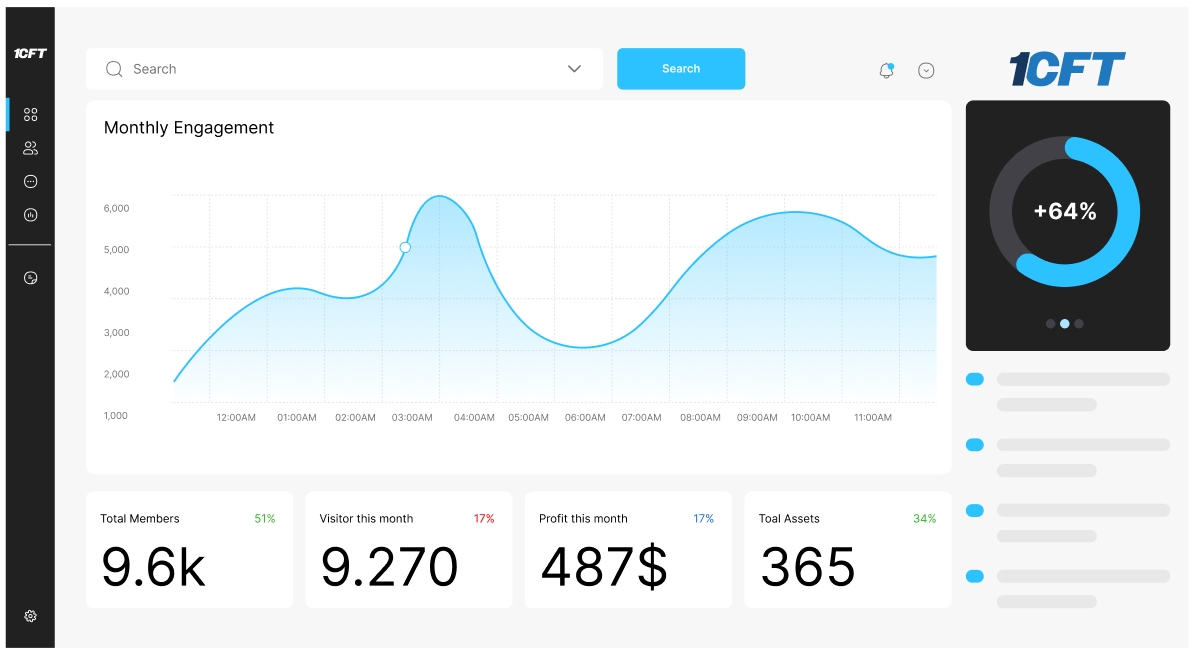The height and width of the screenshot is (653, 1195).
Task: Toggle the second blue bullet marker
Action: click(975, 444)
